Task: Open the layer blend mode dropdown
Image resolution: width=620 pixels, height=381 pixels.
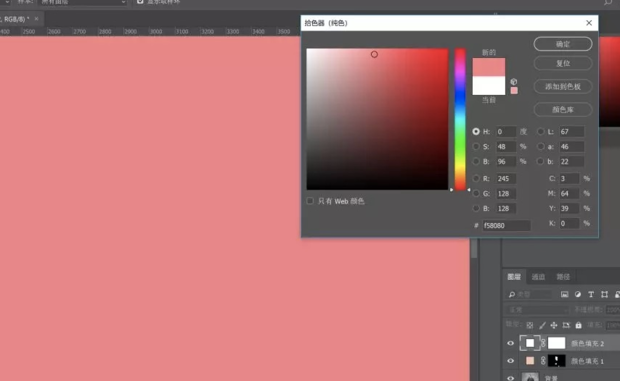Action: 537,310
